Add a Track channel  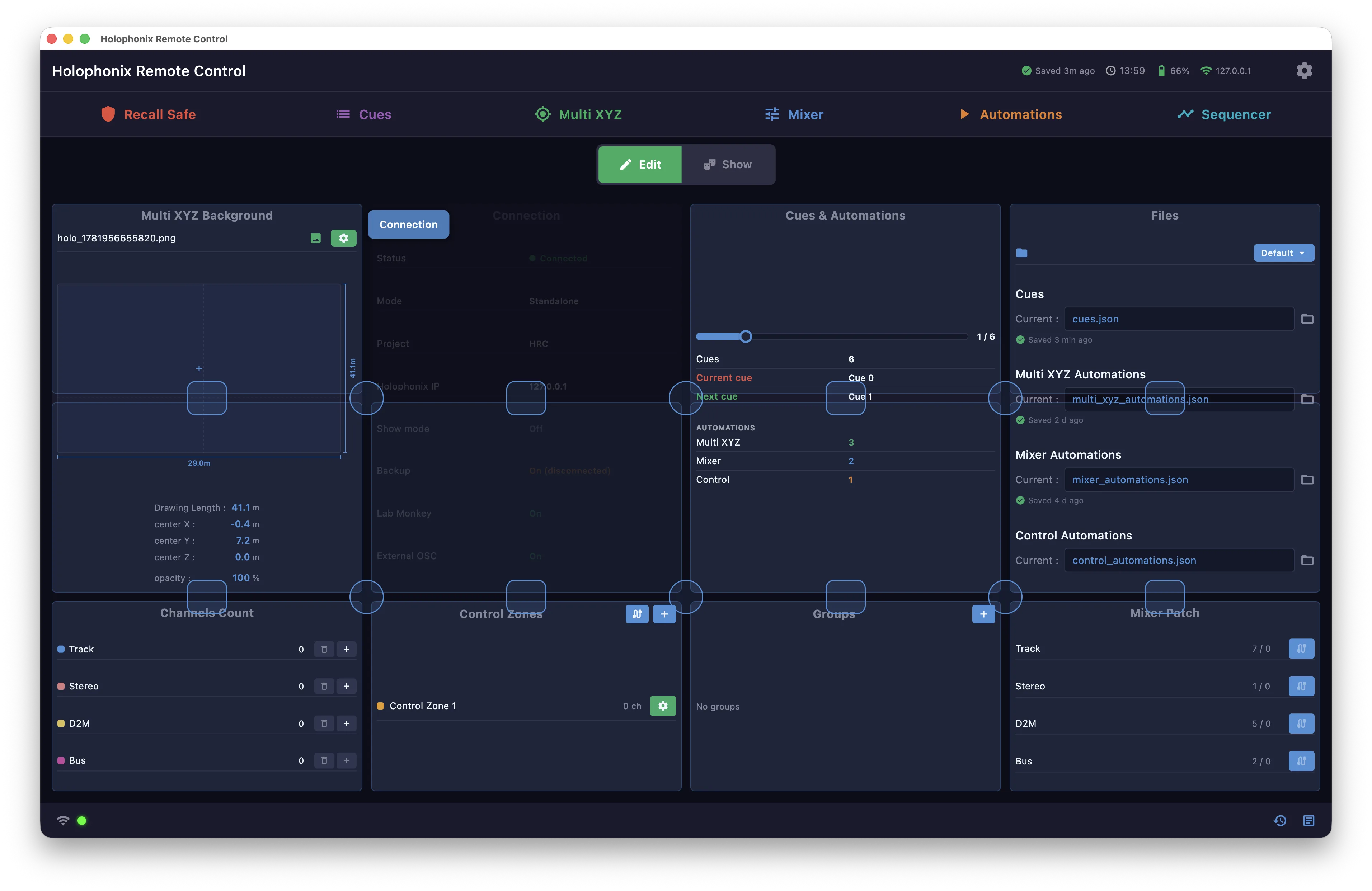(347, 649)
